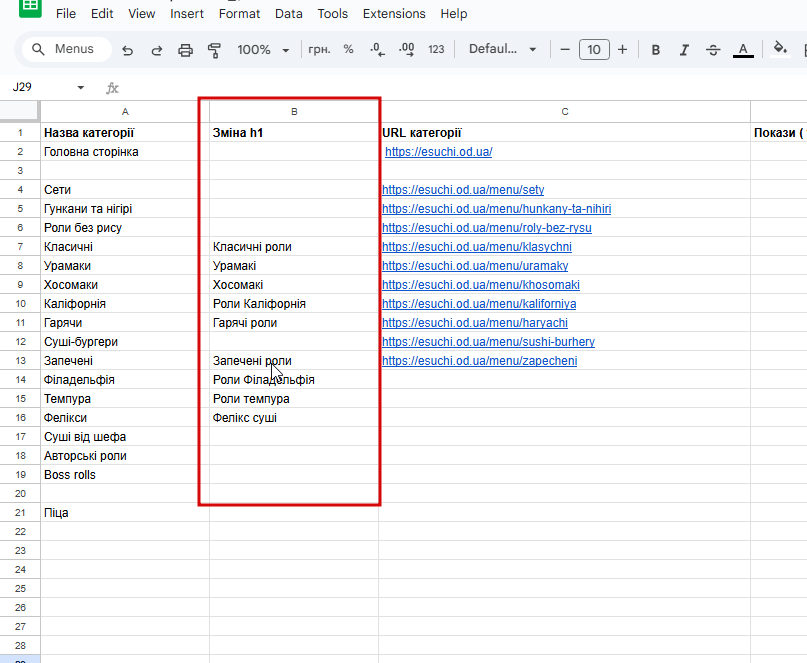Open the Default font dropdown

(x=502, y=49)
